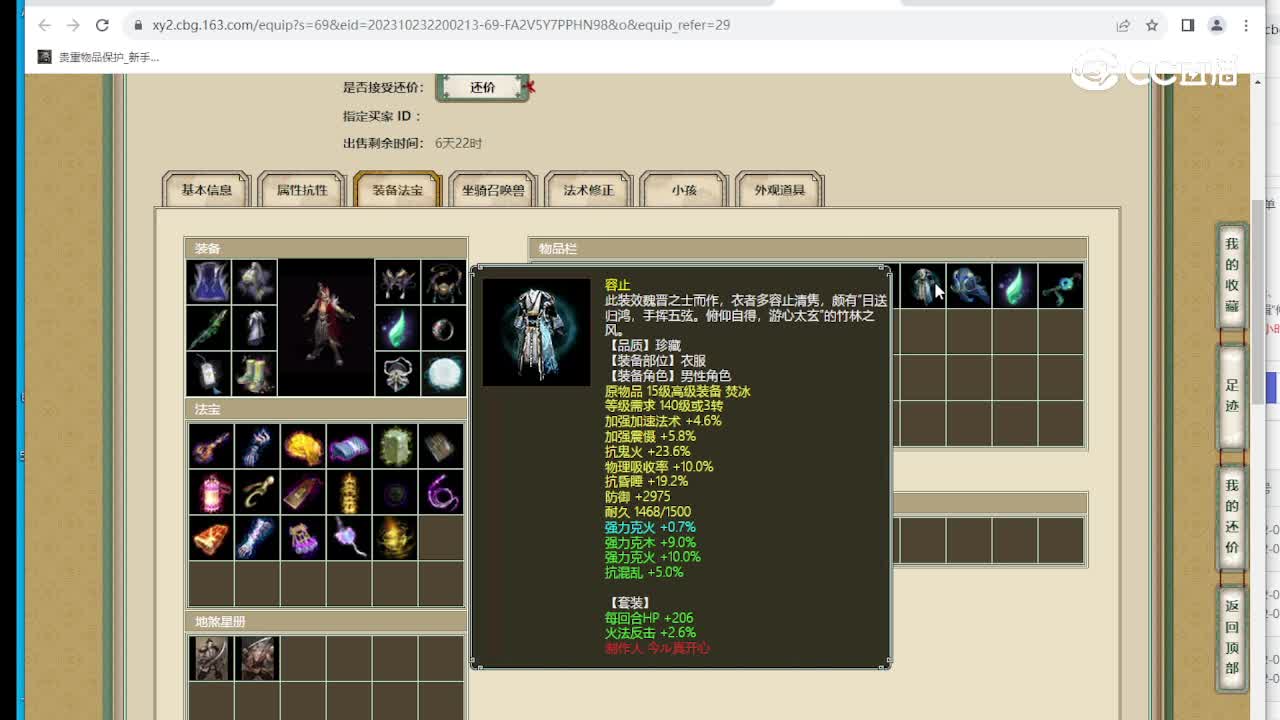Viewport: 1280px width, 720px height.
Task: Click the address bar URL
Action: pyautogui.click(x=441, y=25)
